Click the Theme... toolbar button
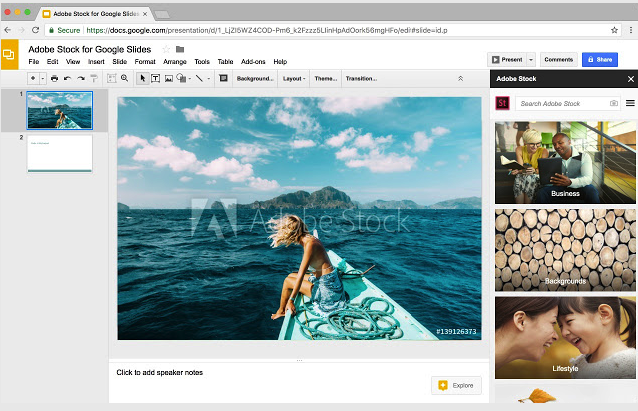The height and width of the screenshot is (411, 638). (326, 79)
